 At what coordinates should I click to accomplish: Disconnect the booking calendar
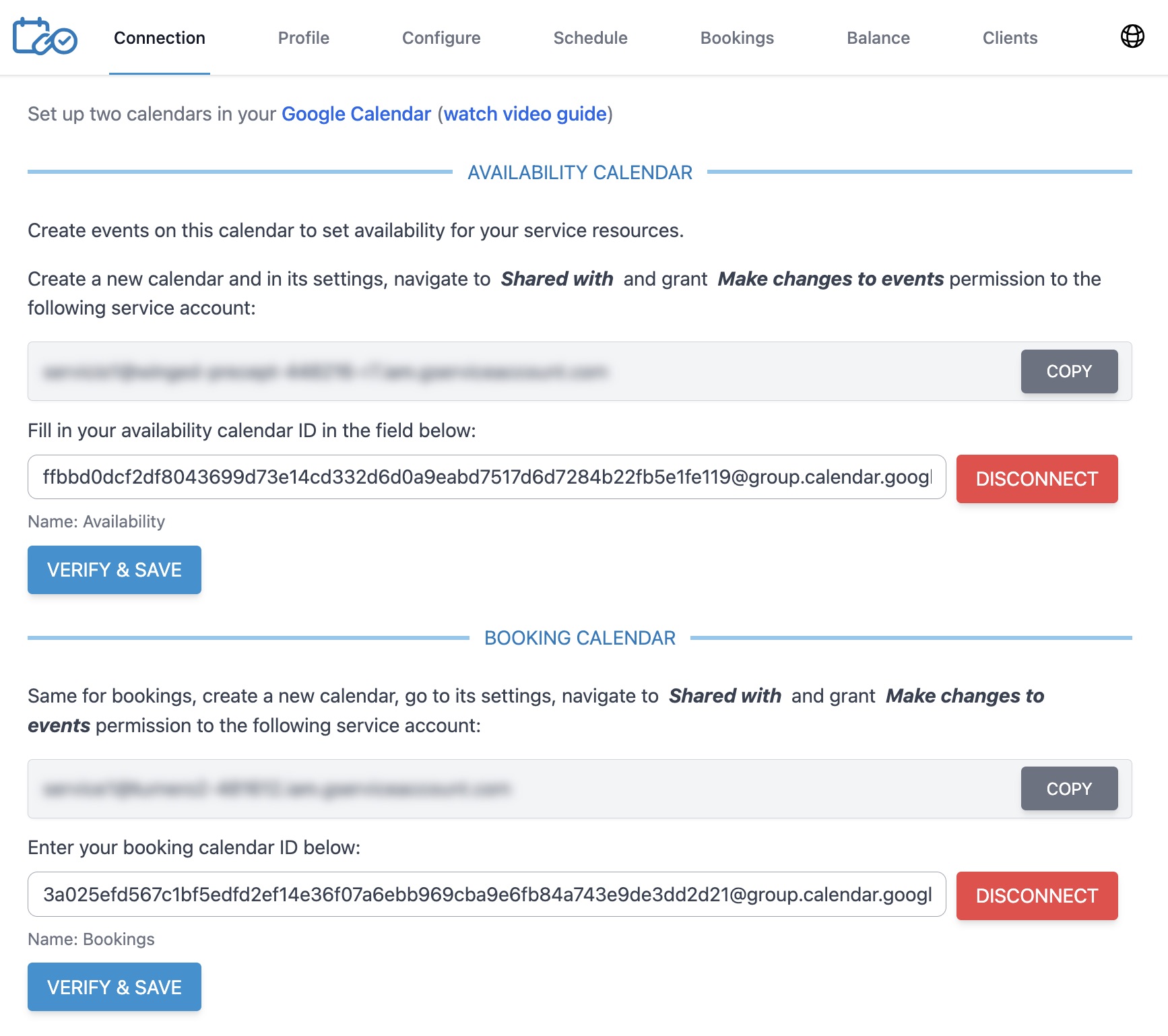point(1037,896)
